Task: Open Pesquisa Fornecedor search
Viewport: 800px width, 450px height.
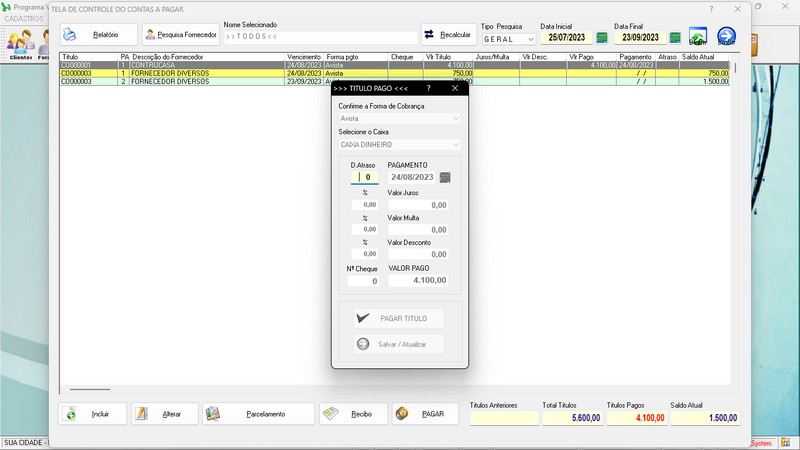Action: 181,35
